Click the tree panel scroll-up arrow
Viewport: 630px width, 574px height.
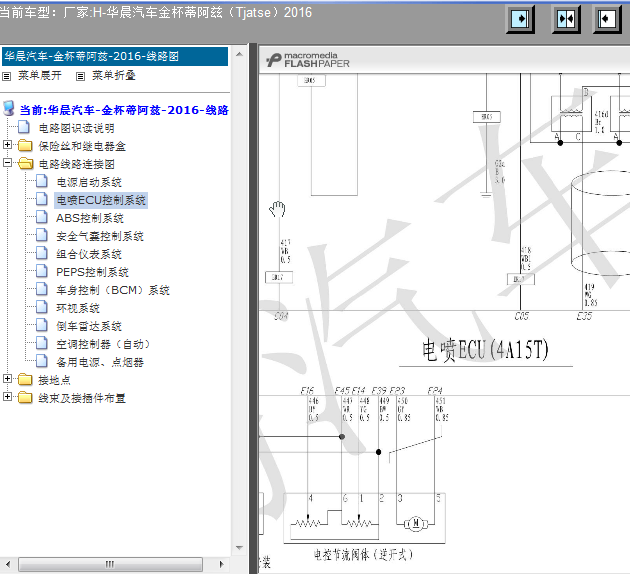(x=239, y=54)
